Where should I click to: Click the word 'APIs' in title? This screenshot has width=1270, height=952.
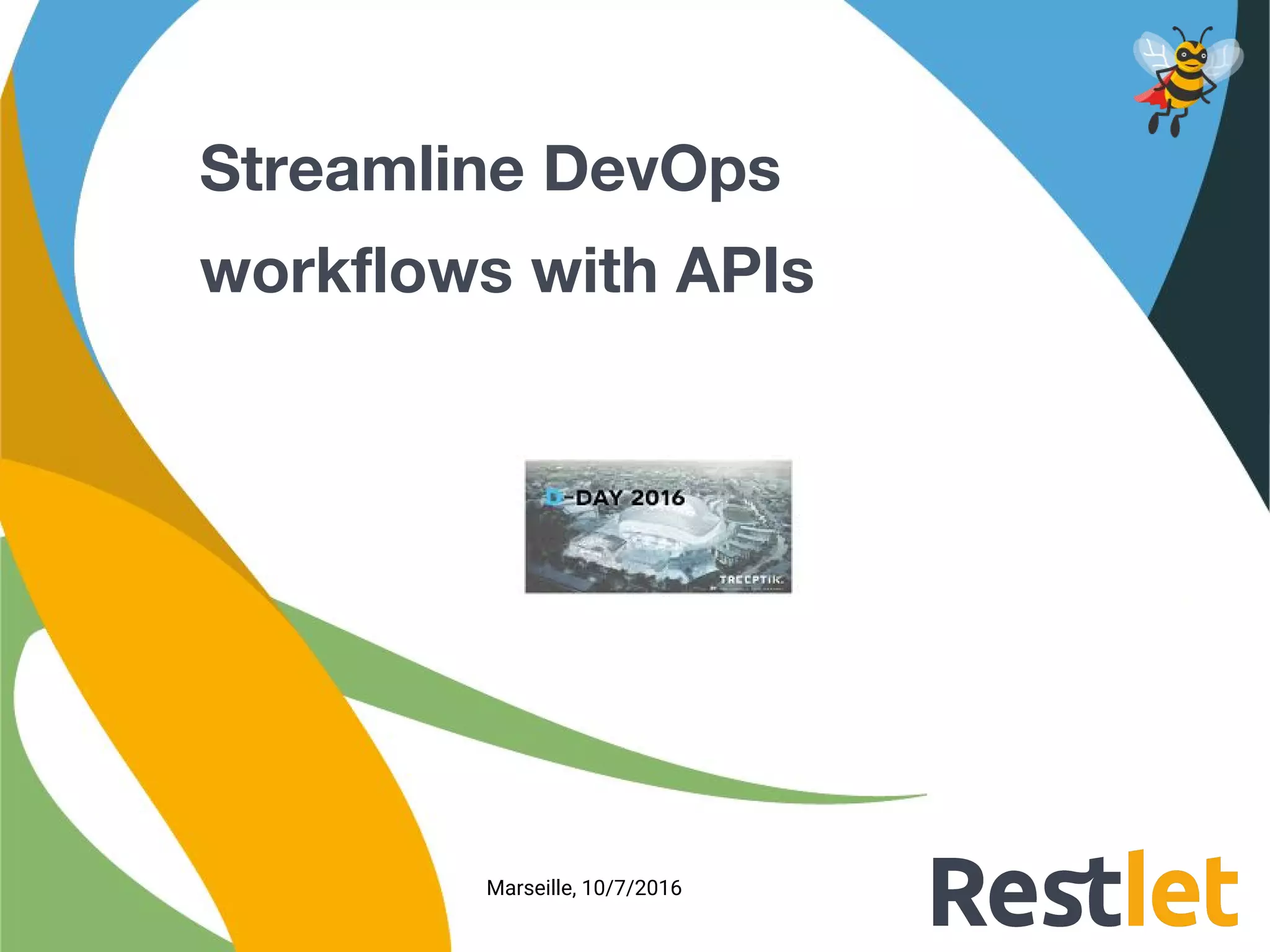(x=744, y=271)
